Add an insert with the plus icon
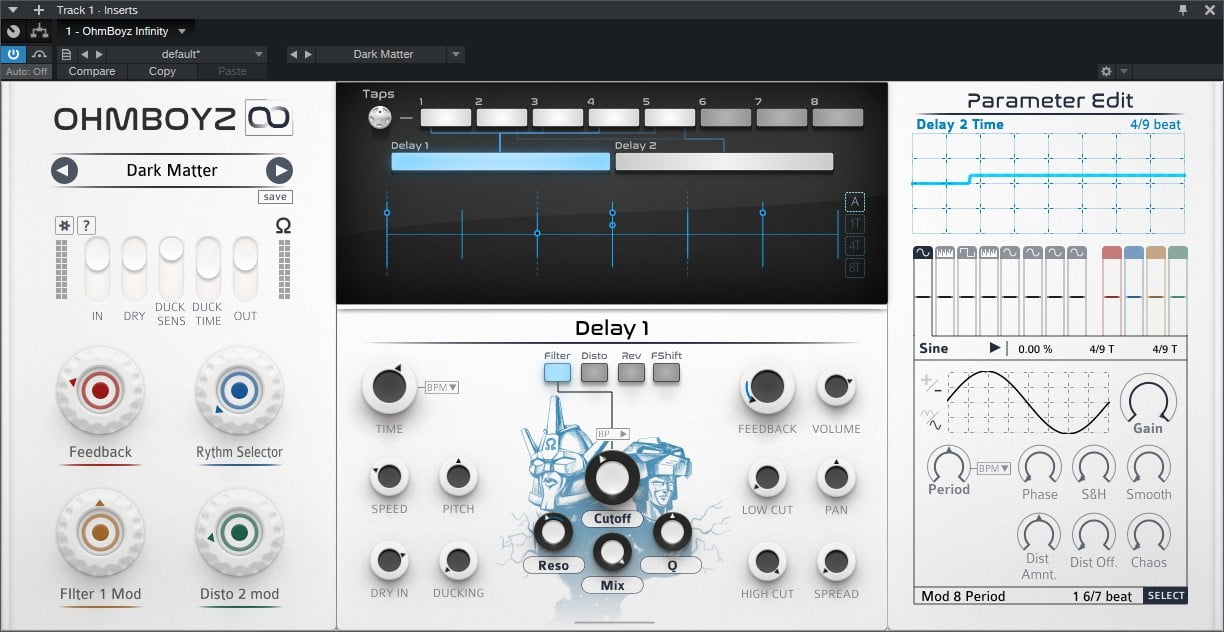The height and width of the screenshot is (632, 1224). pos(39,10)
